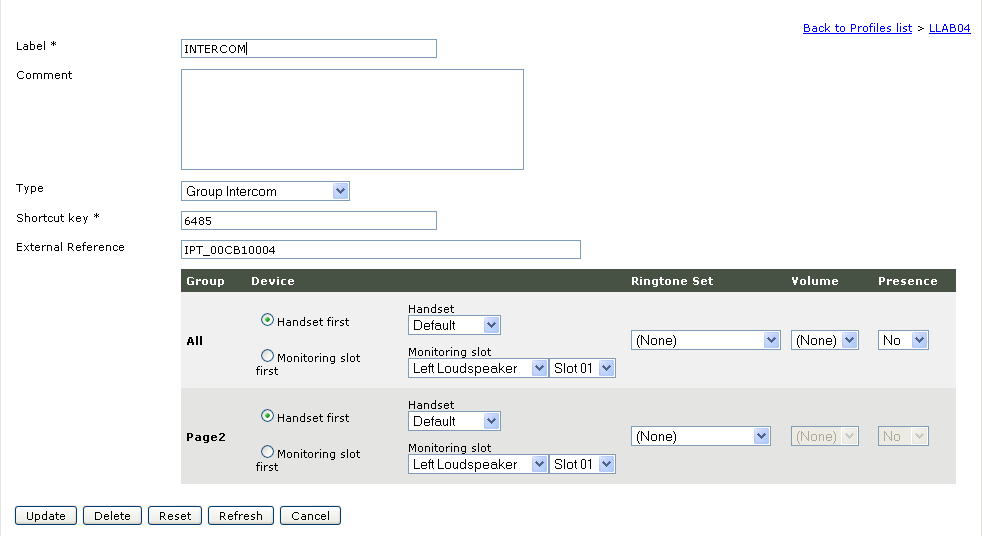This screenshot has height=536, width=982.
Task: Click the Reset button
Action: click(175, 515)
